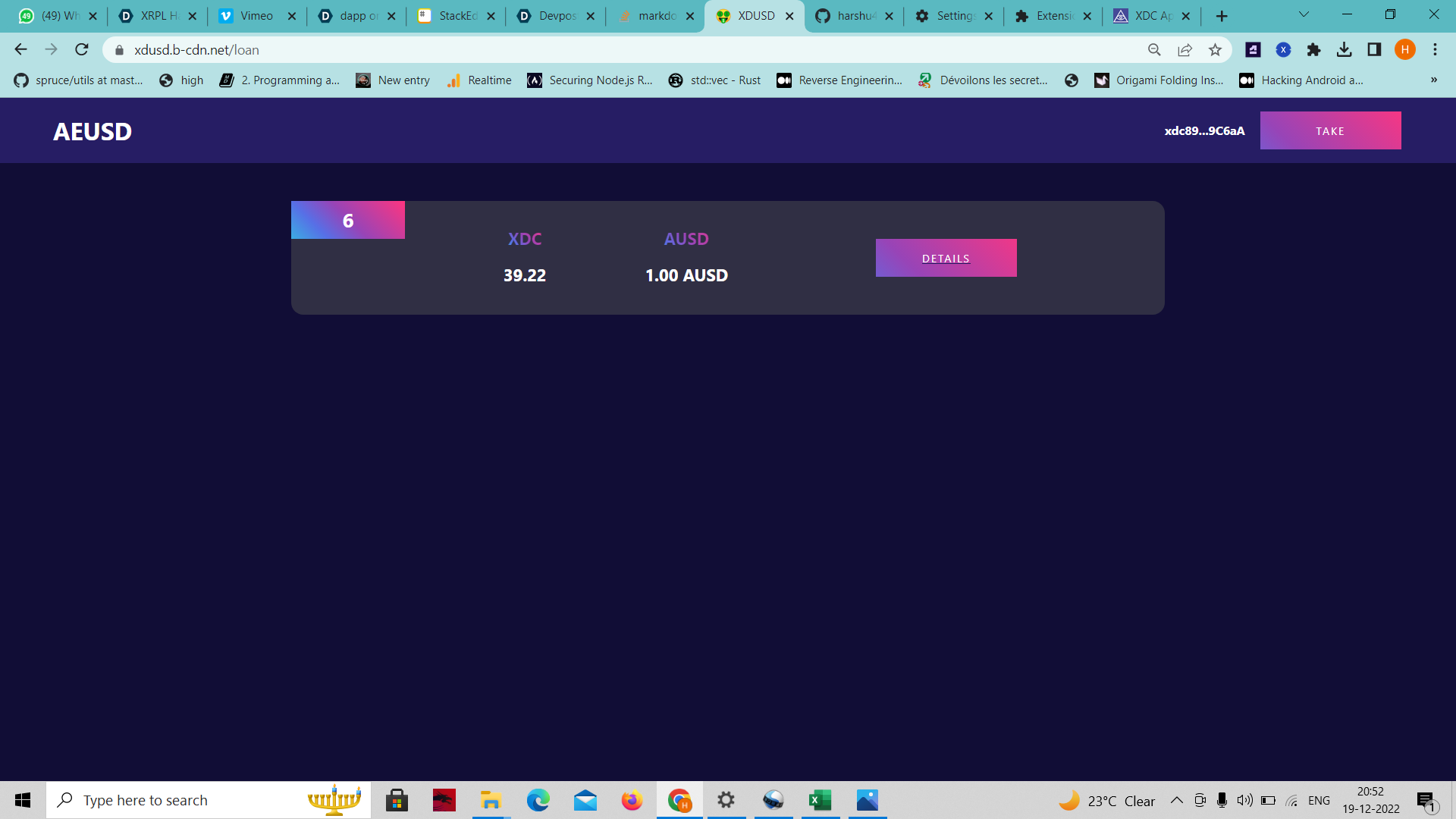The width and height of the screenshot is (1456, 819).
Task: Open the Realtime bookmark
Action: [x=479, y=80]
